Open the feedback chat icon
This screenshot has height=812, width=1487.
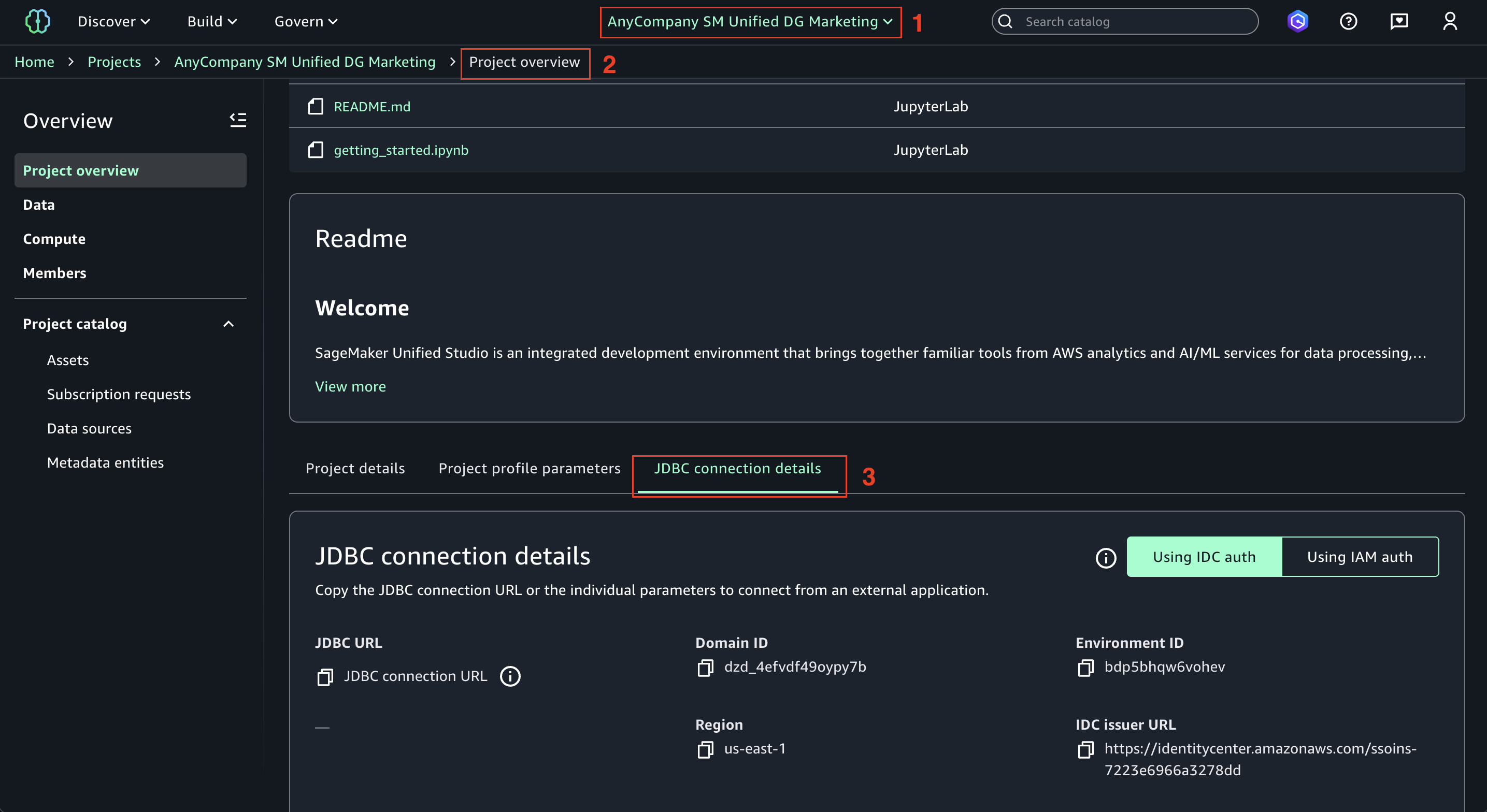coord(1399,21)
